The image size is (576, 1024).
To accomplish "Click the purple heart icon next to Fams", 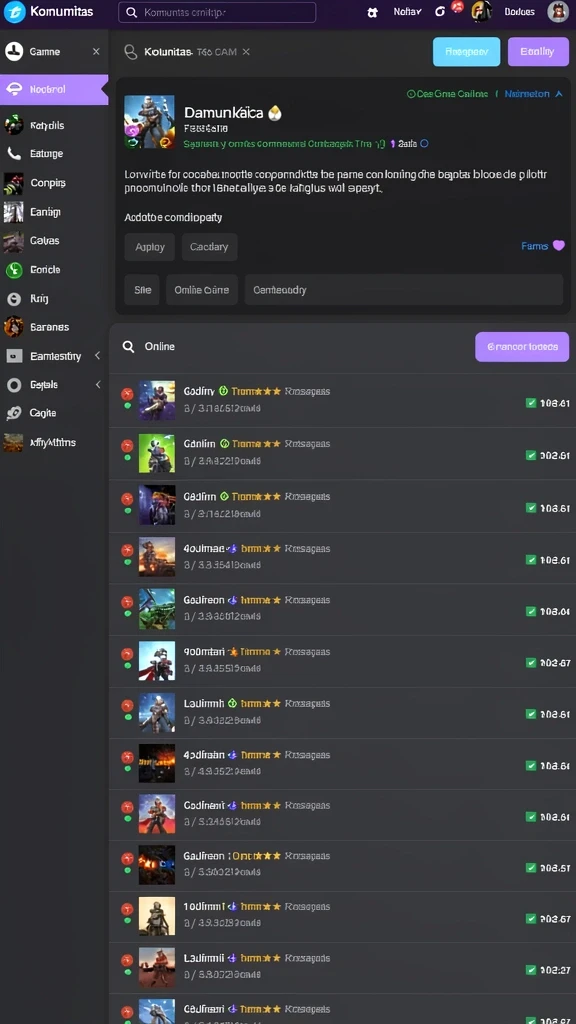I will 558,246.
